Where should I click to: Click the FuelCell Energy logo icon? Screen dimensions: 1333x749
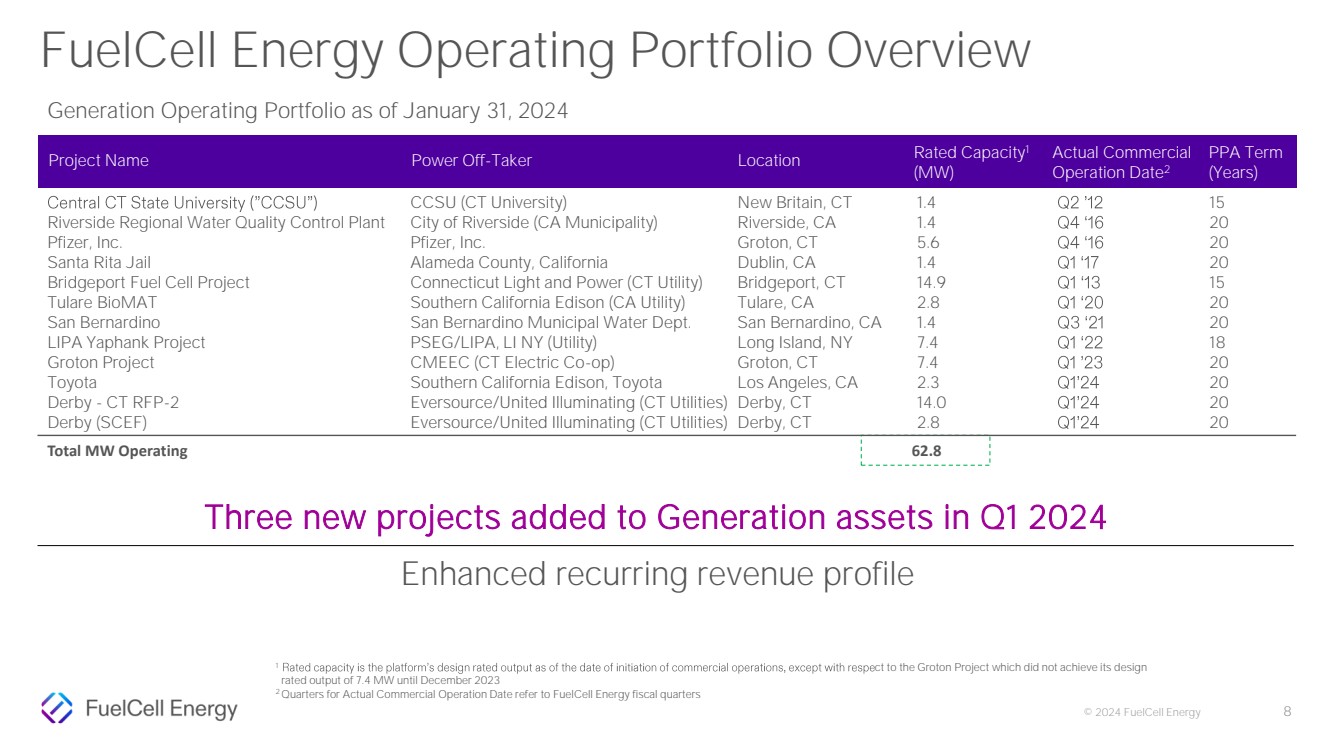pos(56,708)
